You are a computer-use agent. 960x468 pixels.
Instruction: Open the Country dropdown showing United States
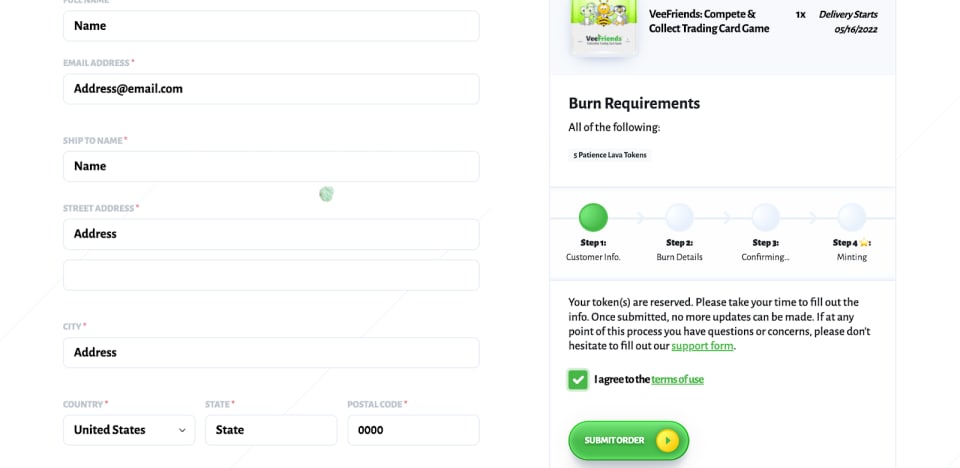[x=128, y=430]
